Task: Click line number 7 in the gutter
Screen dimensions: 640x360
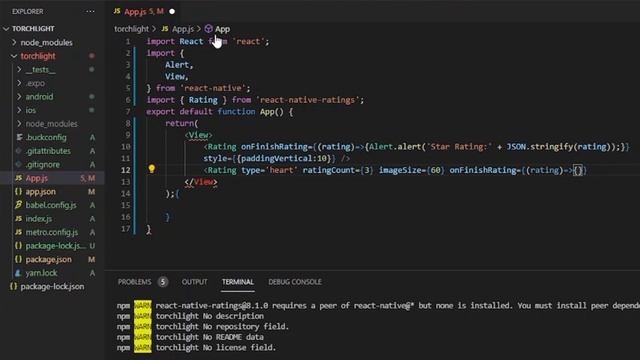Action: click(128, 112)
